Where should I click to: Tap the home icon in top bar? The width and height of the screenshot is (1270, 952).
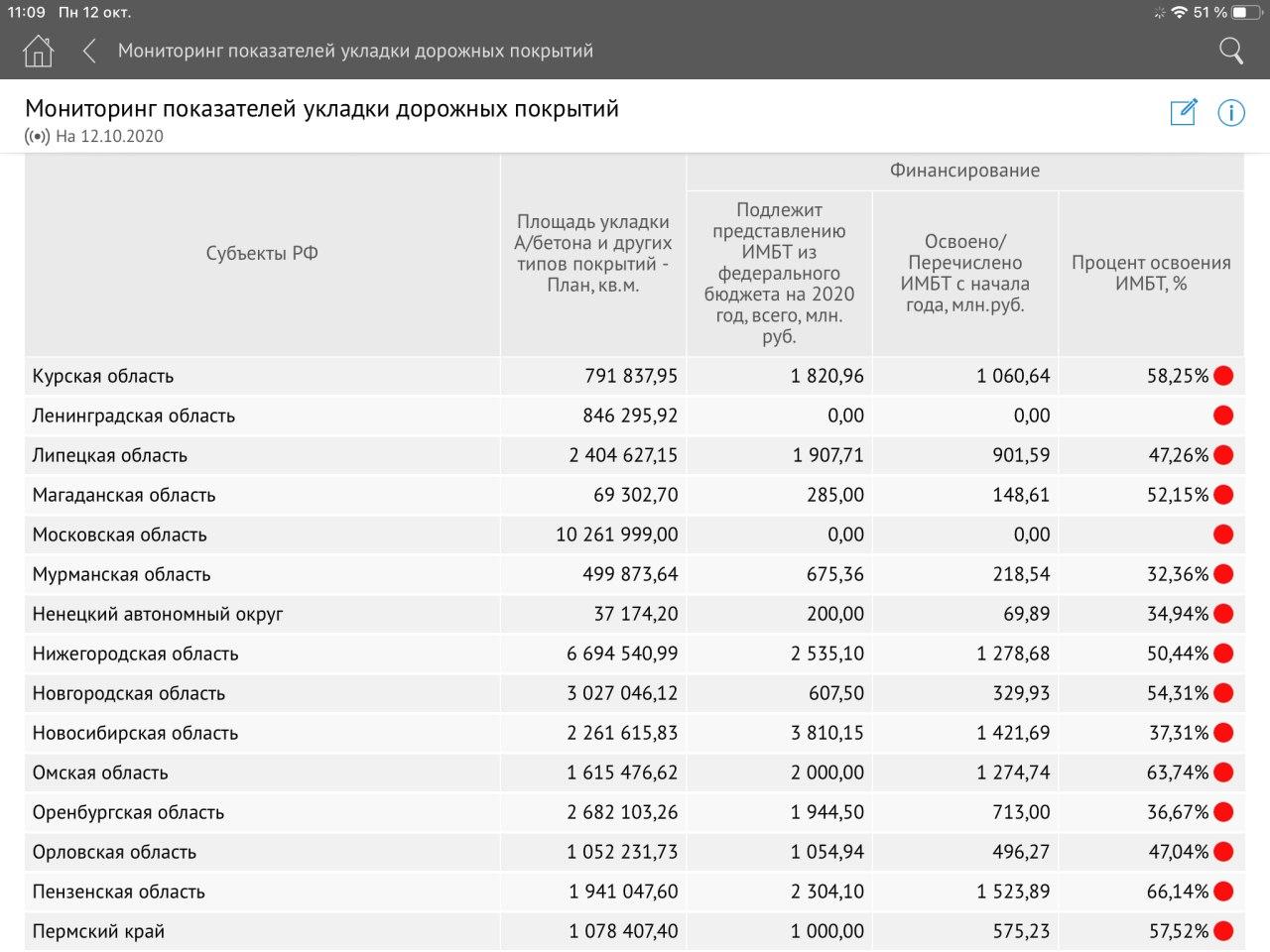point(38,51)
